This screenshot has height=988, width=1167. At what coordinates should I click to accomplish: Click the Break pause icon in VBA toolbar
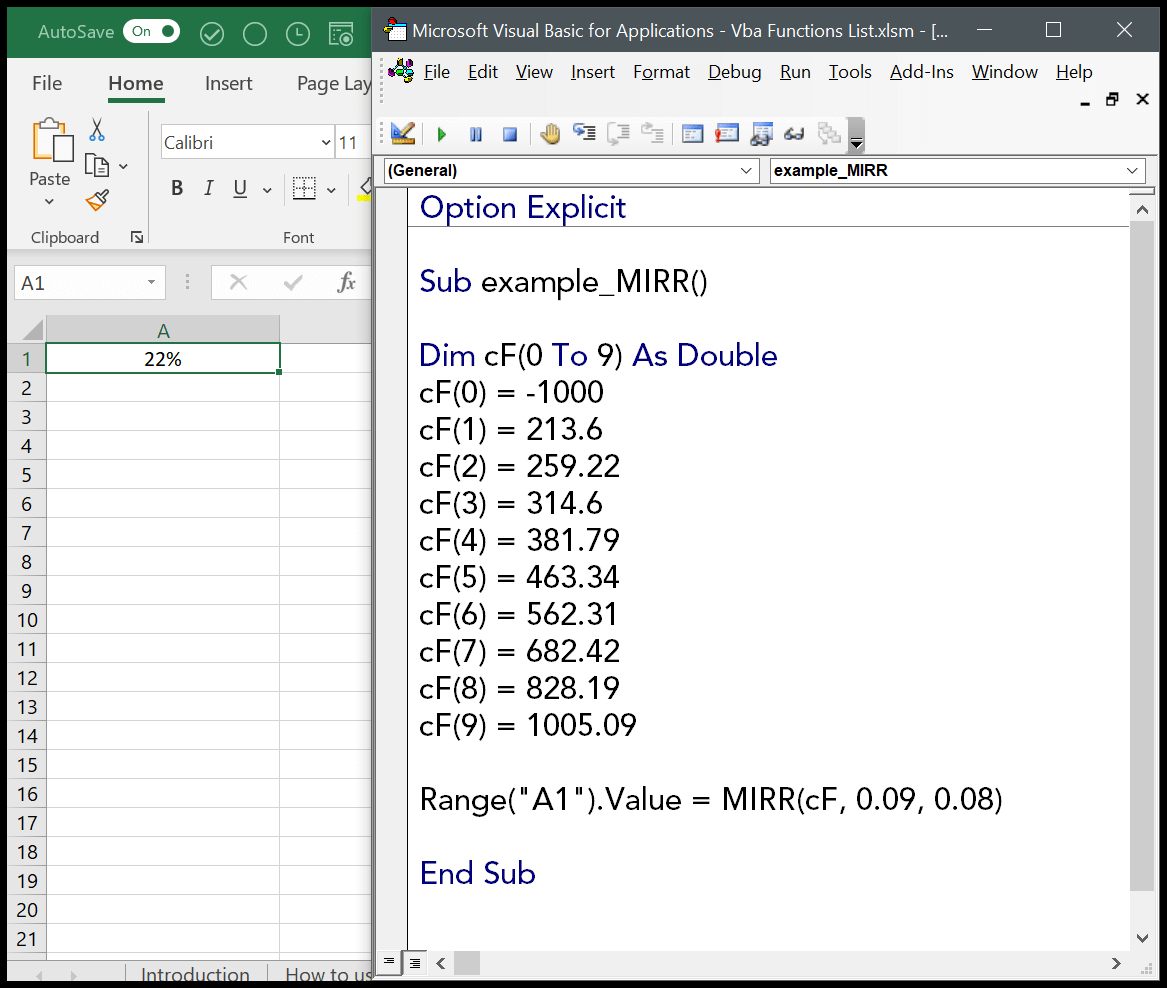tap(476, 134)
